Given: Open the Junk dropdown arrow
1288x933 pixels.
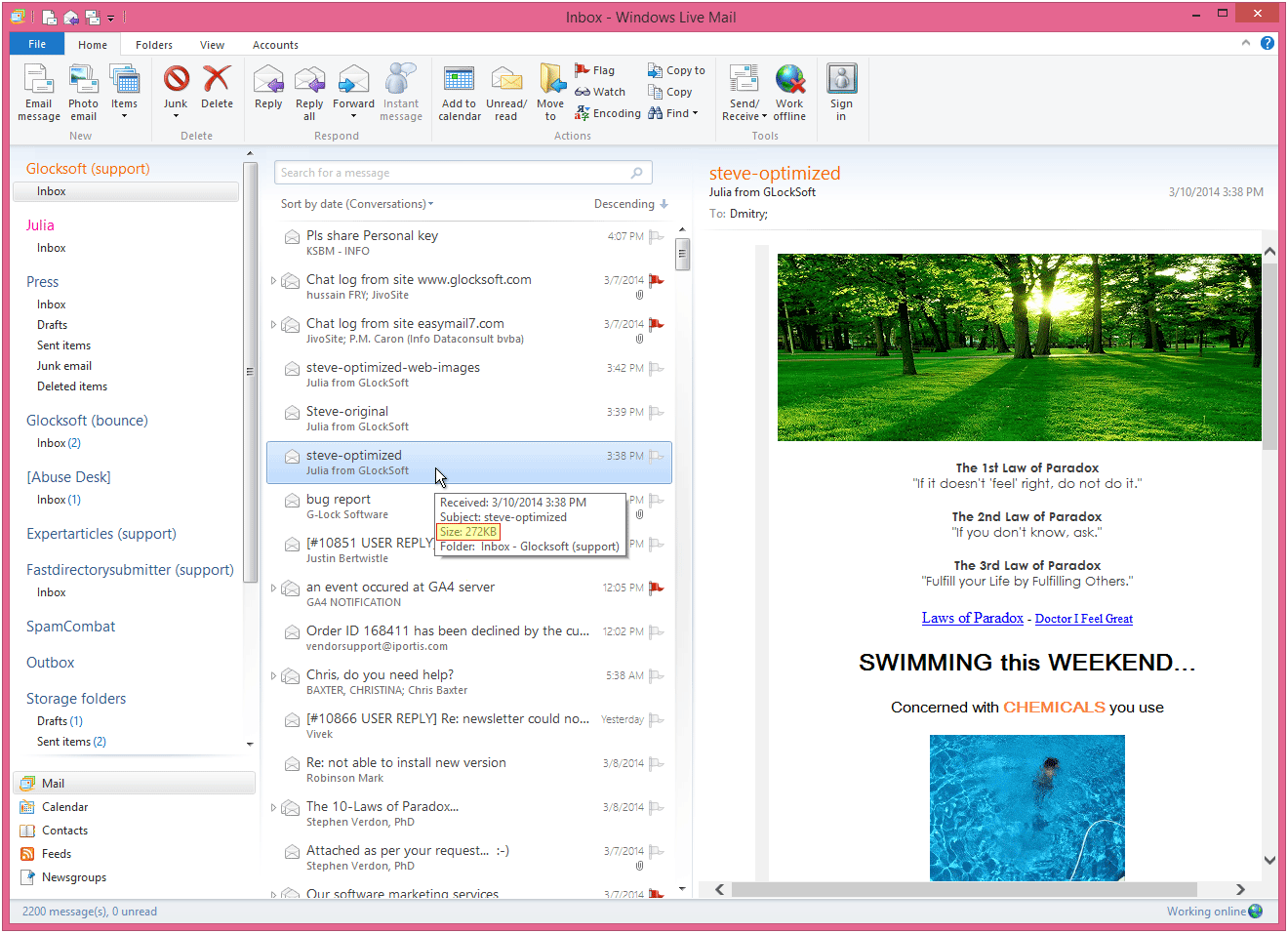Looking at the screenshot, I should pos(176,116).
